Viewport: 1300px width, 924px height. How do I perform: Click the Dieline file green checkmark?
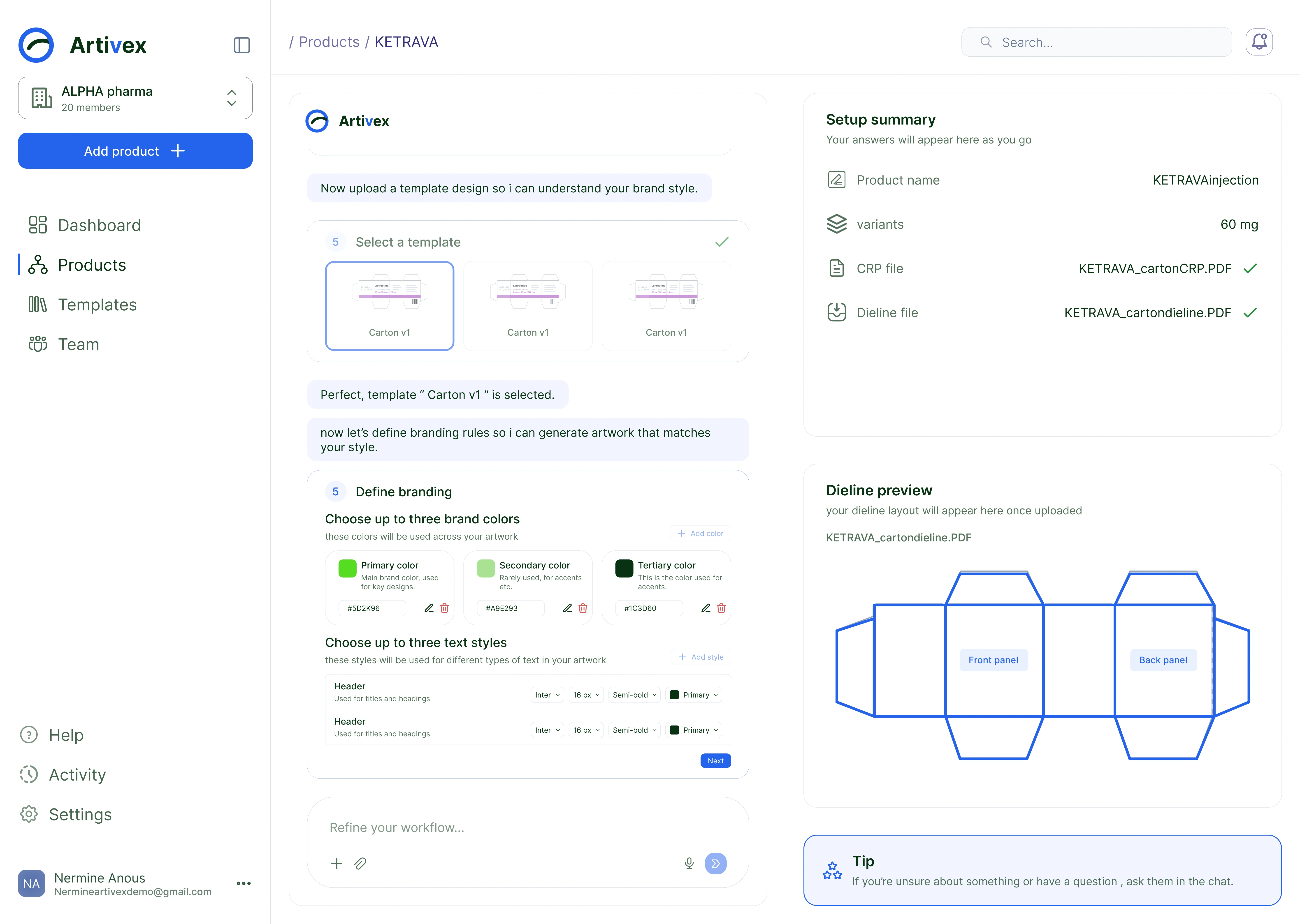(1250, 313)
